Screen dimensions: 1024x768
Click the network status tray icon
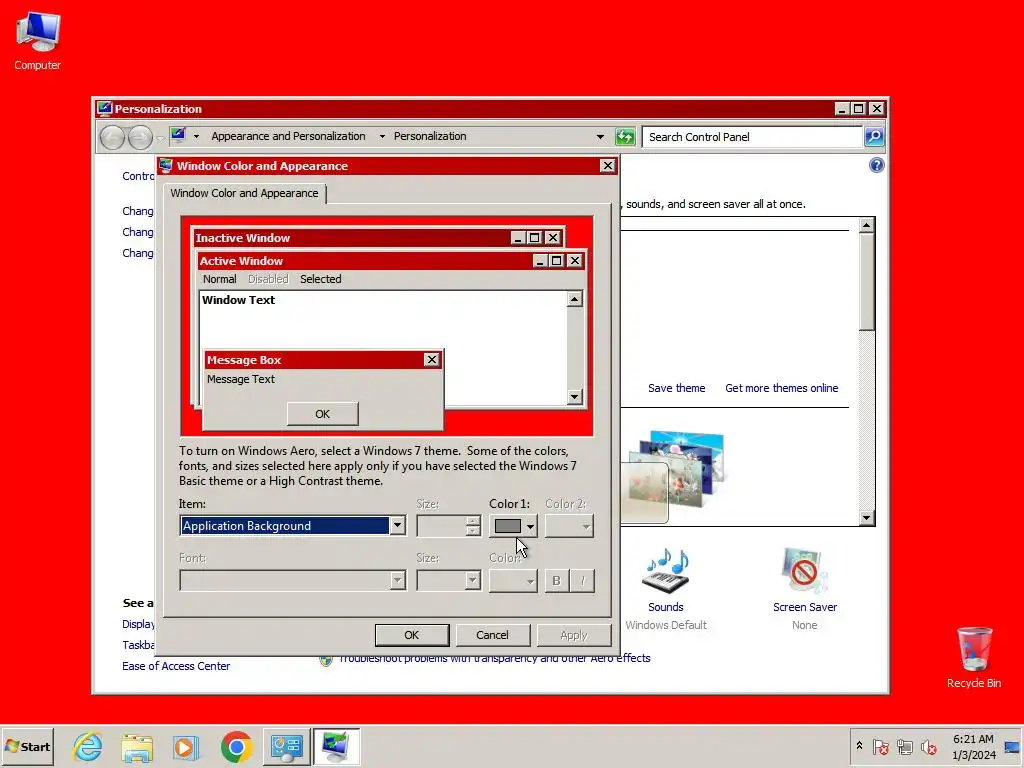coord(904,746)
